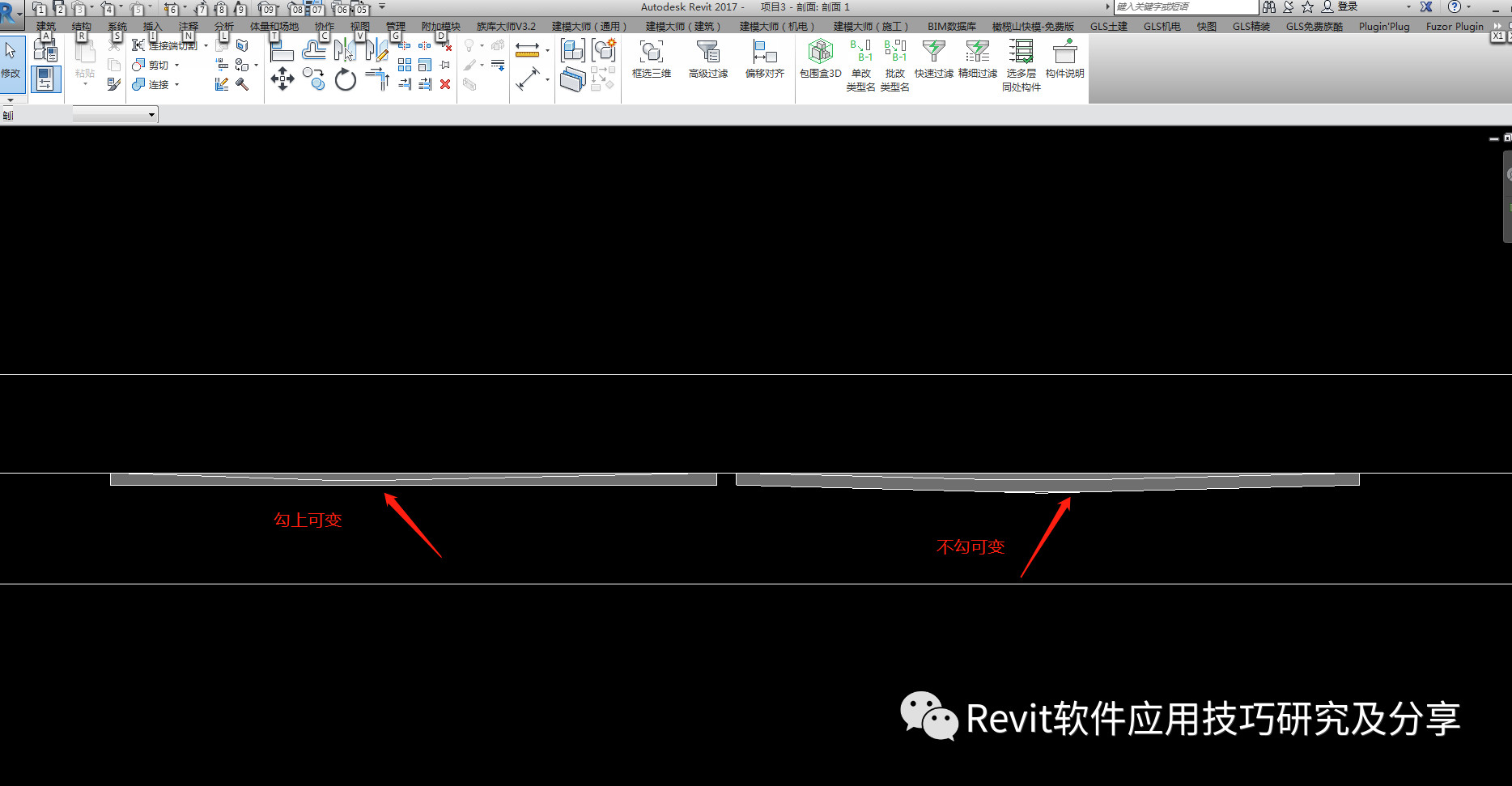
Task: Select the Trim/Extend to Corner tool
Action: [377, 79]
